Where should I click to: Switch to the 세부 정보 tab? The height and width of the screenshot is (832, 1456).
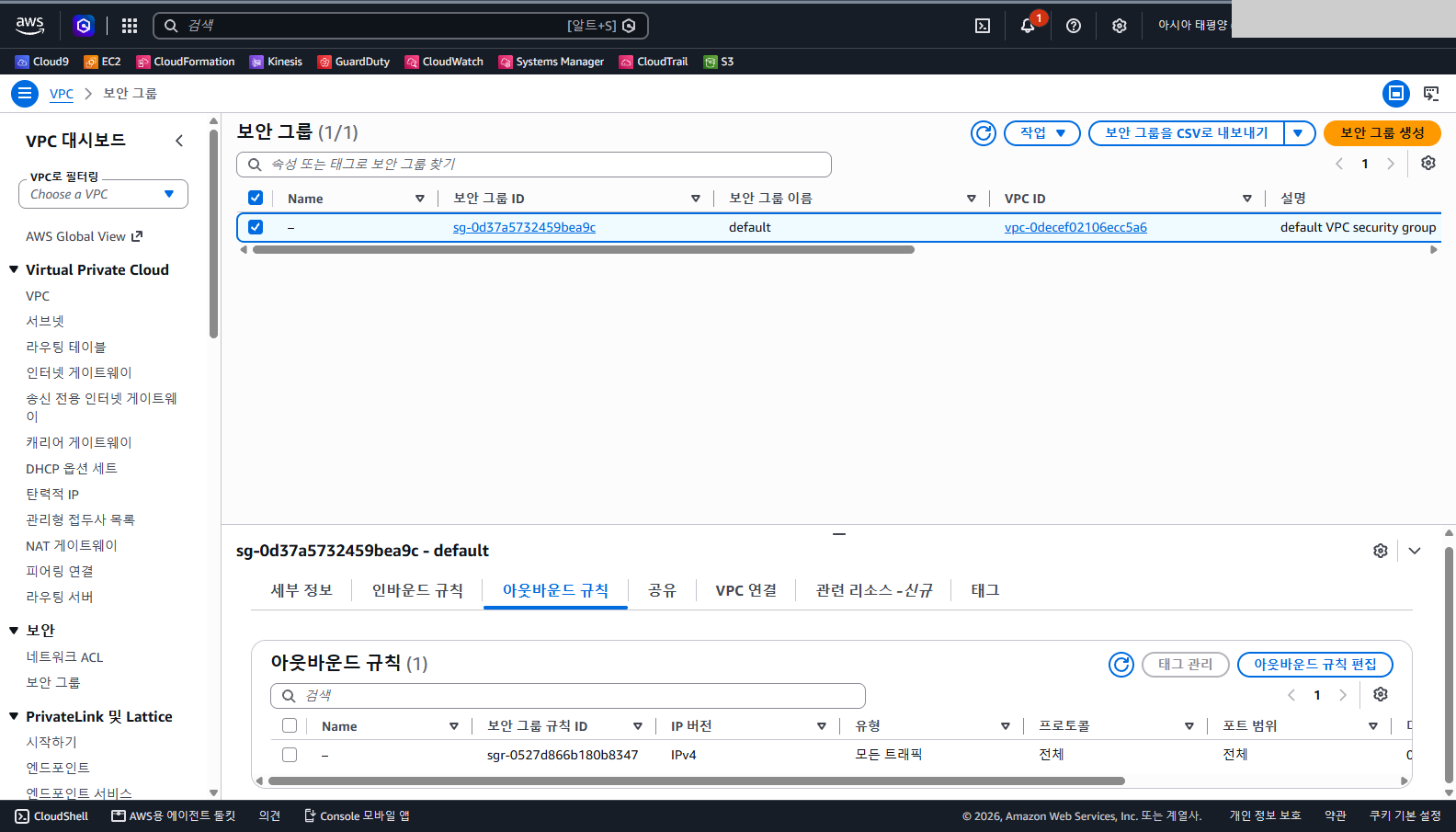[x=301, y=590]
